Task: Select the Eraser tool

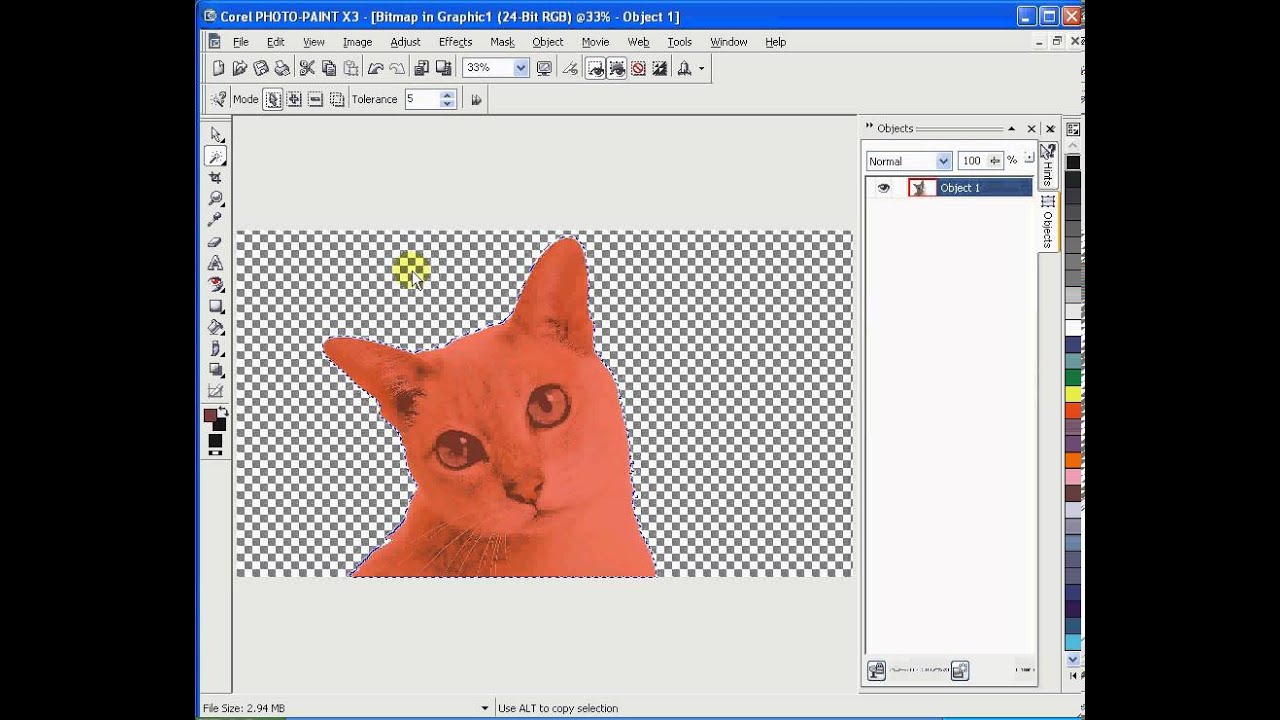Action: (215, 242)
